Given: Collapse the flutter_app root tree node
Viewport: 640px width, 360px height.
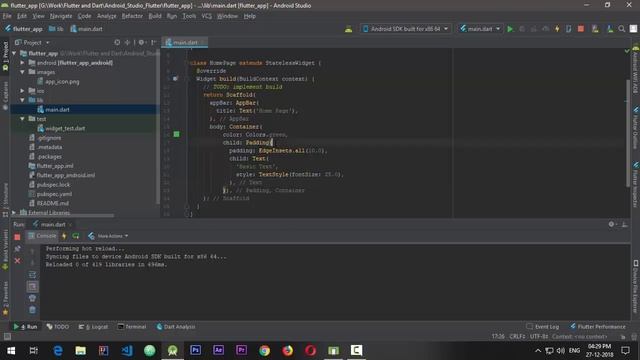Looking at the screenshot, I should pos(14,53).
